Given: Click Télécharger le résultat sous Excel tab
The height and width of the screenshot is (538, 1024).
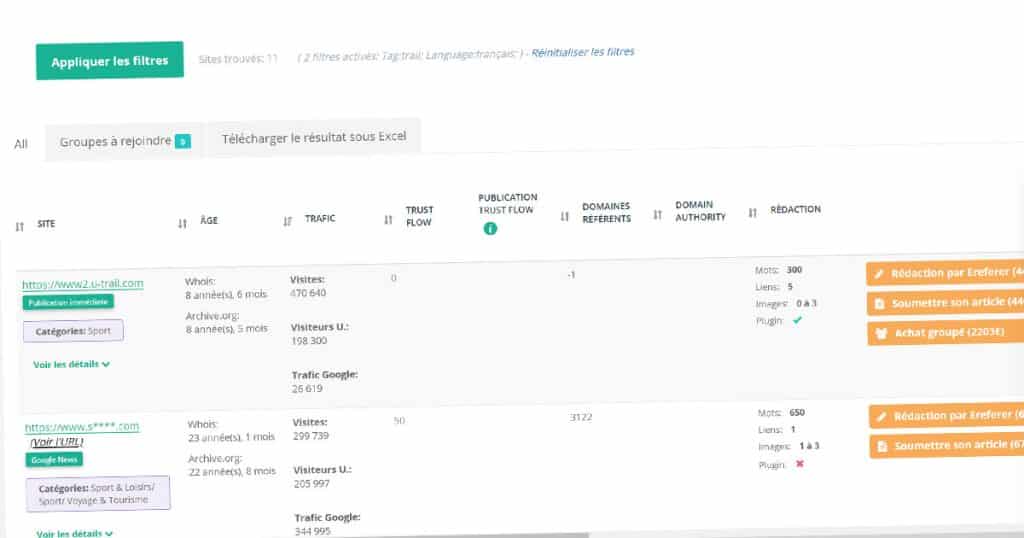Looking at the screenshot, I should [313, 137].
